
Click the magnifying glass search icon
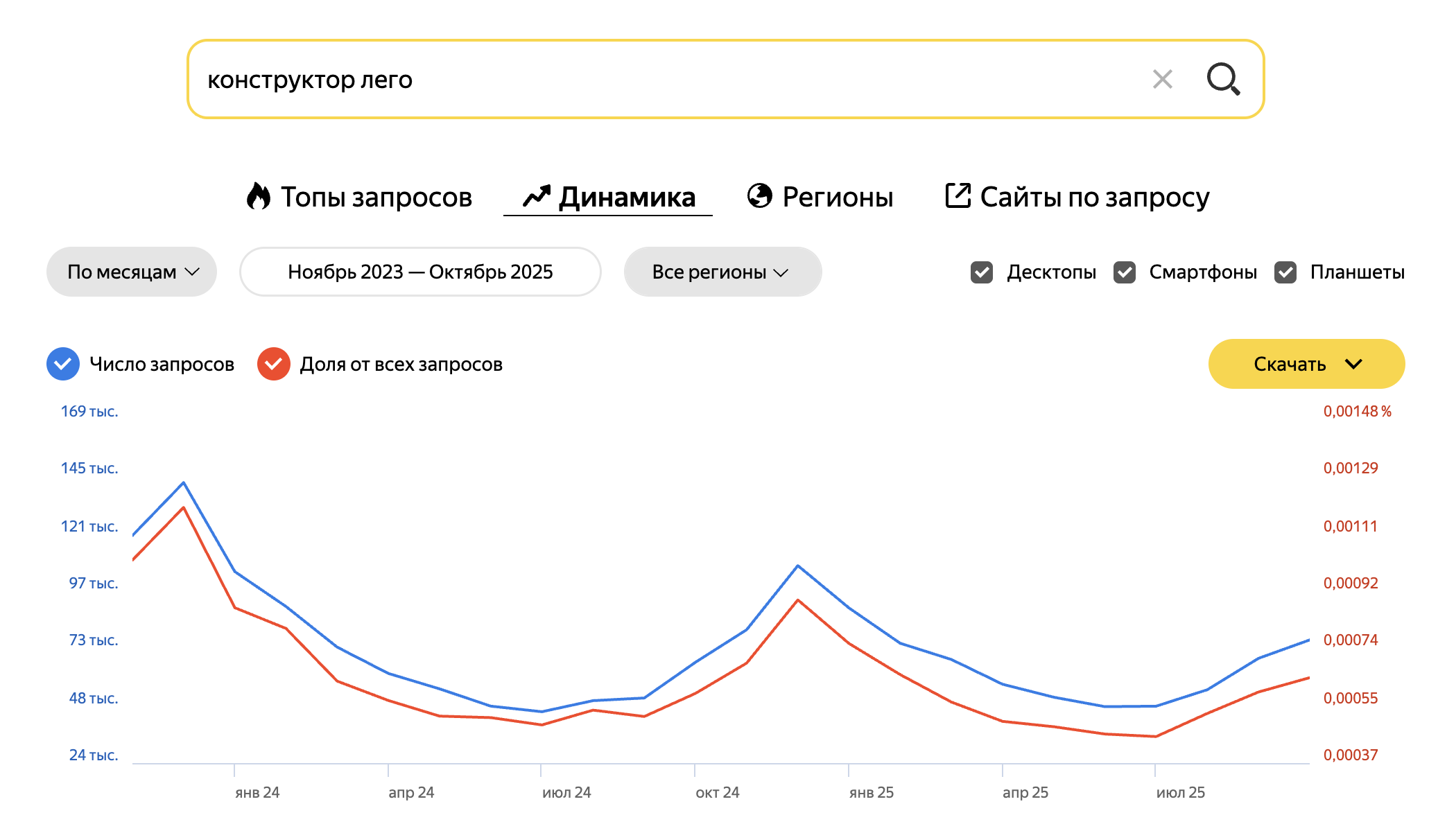tap(1223, 79)
